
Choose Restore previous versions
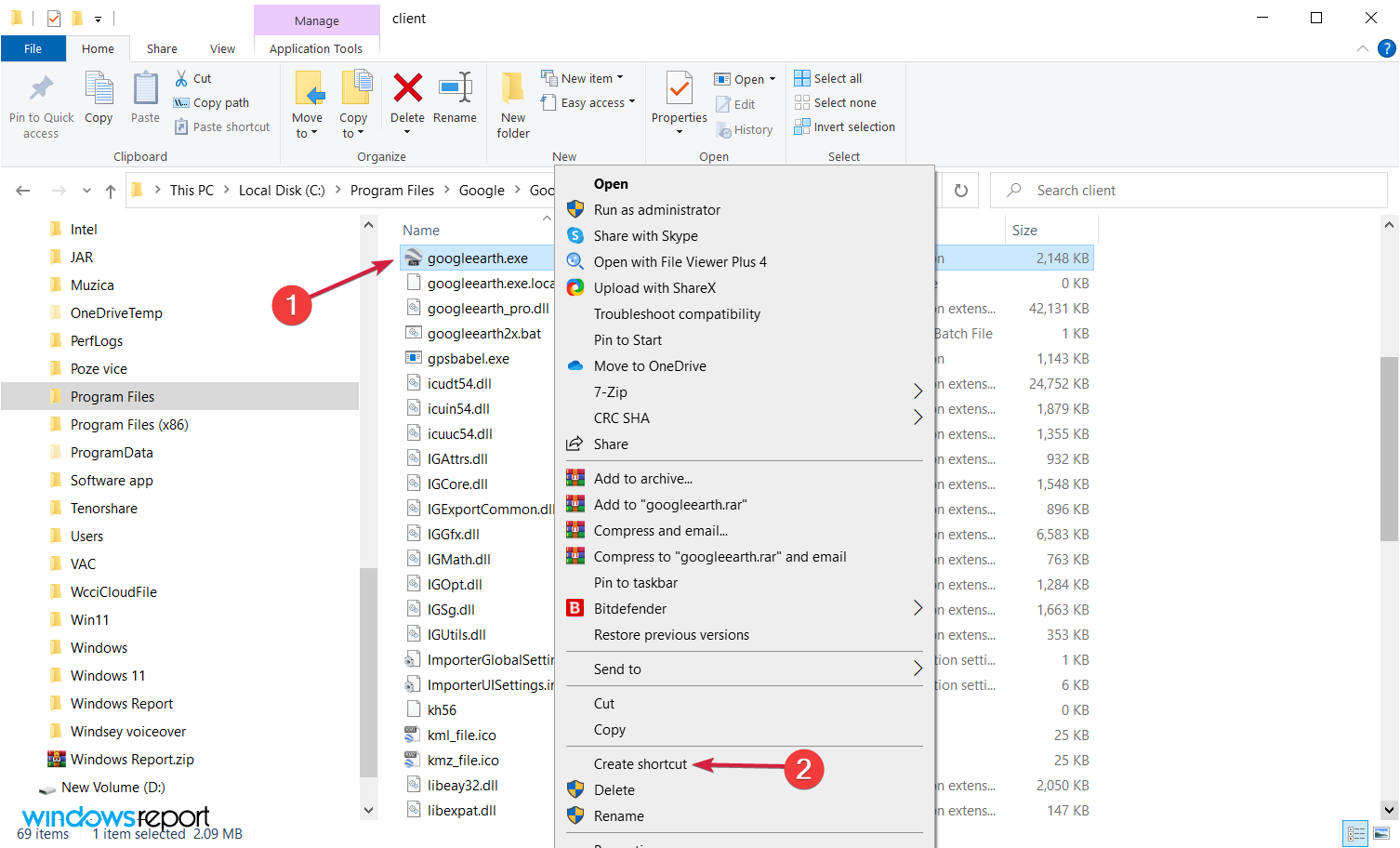click(x=671, y=635)
